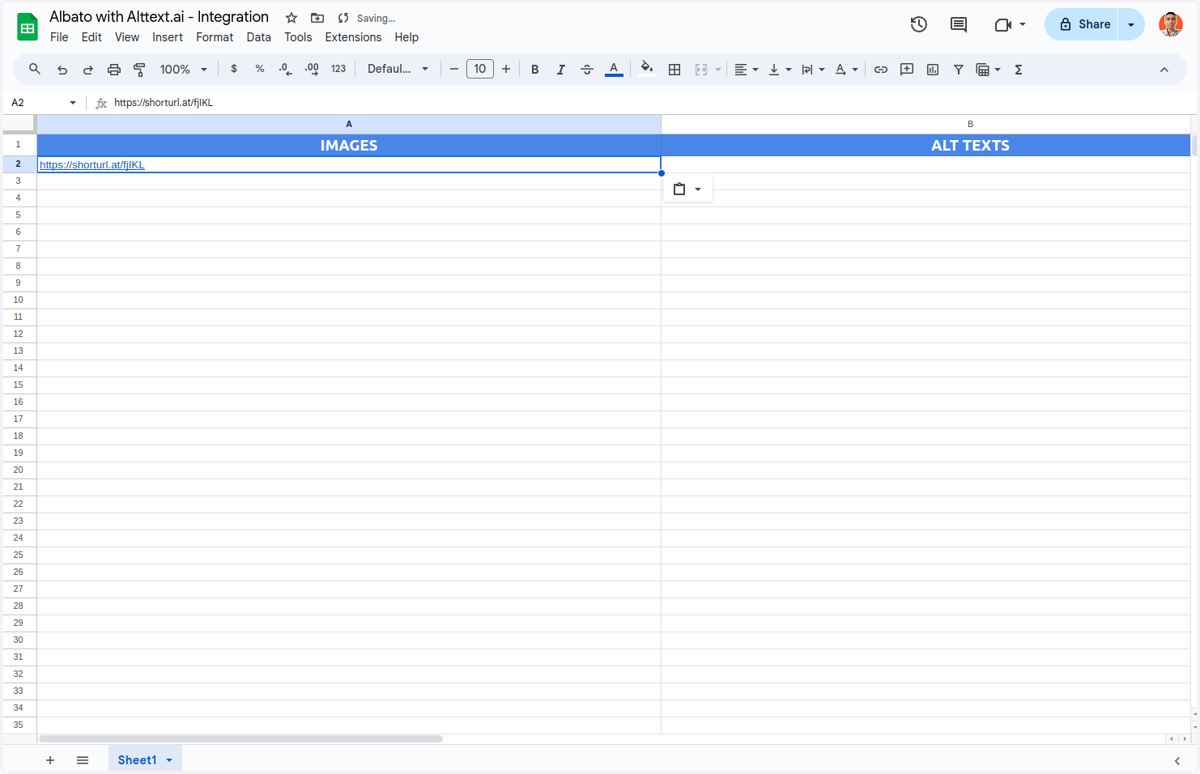Image resolution: width=1200 pixels, height=774 pixels.
Task: Redo the last action
Action: [x=88, y=69]
